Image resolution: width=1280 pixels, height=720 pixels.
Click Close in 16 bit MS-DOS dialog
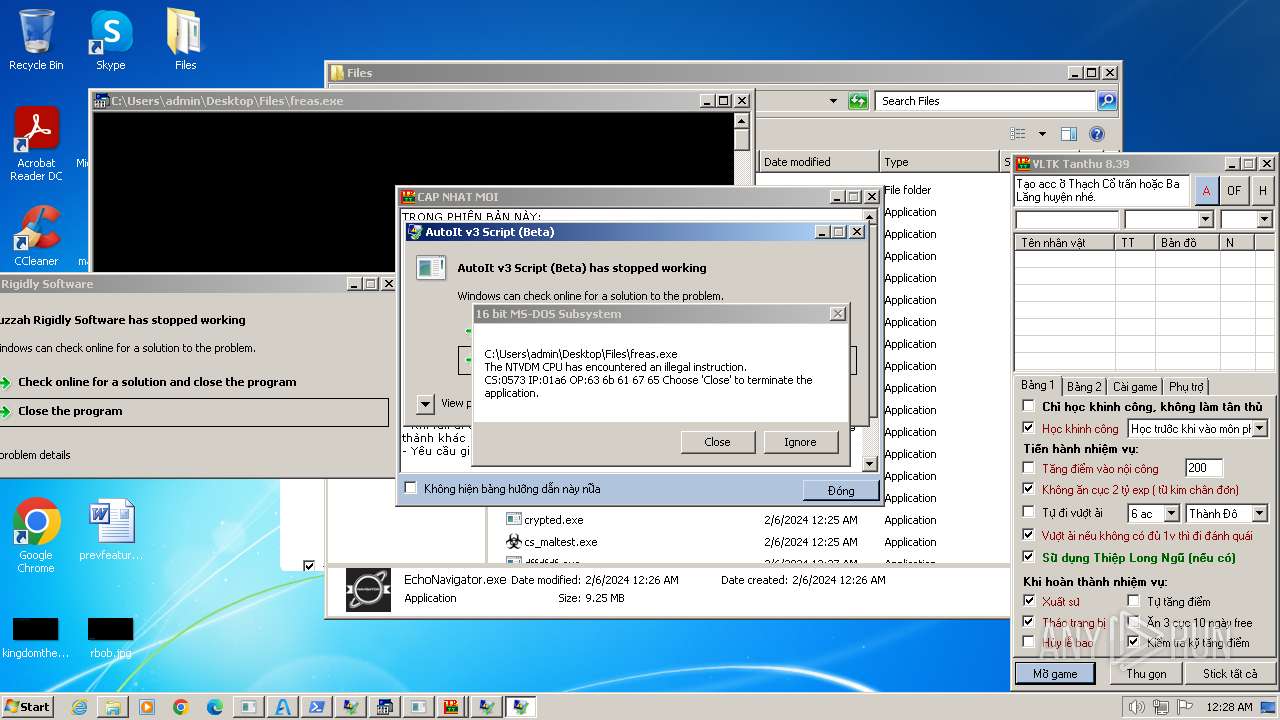pyautogui.click(x=717, y=442)
